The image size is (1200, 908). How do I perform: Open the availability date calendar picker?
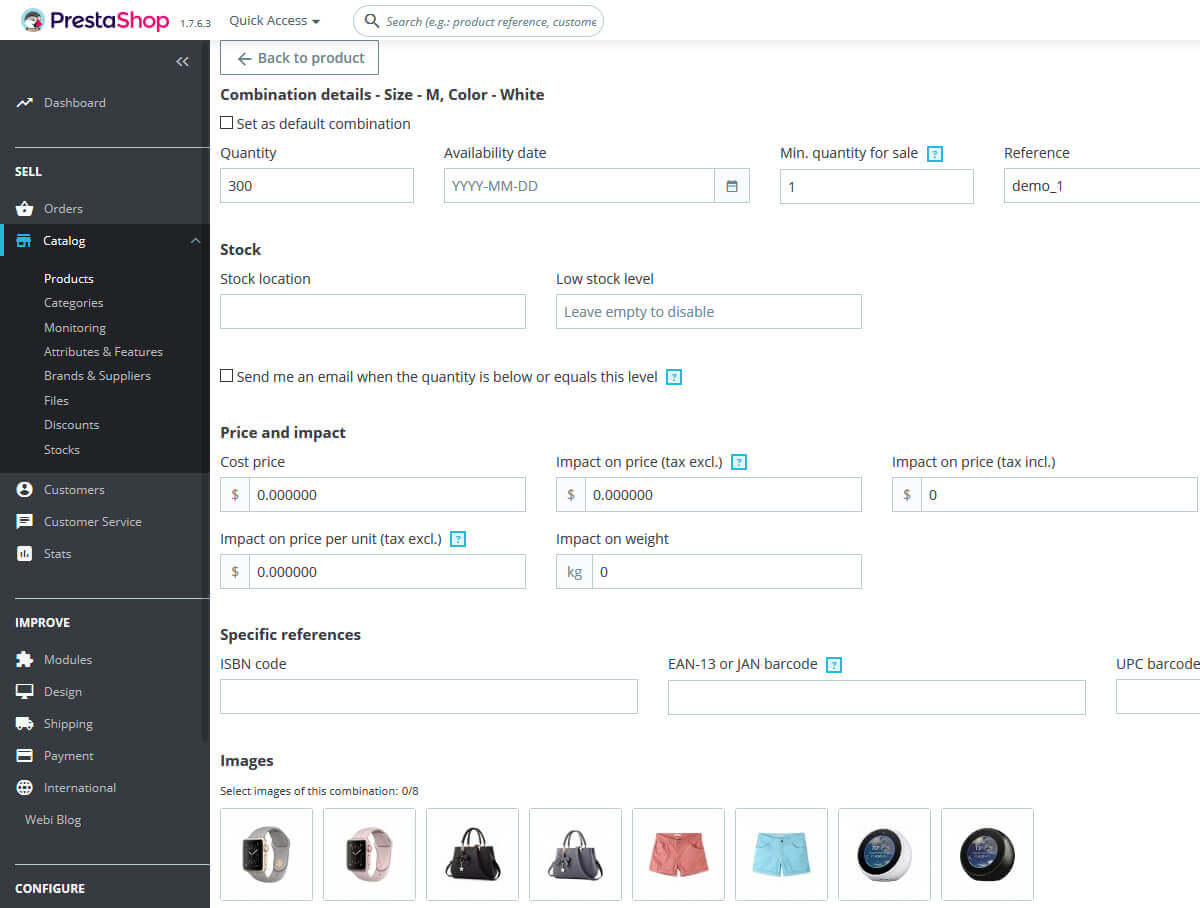tap(731, 185)
